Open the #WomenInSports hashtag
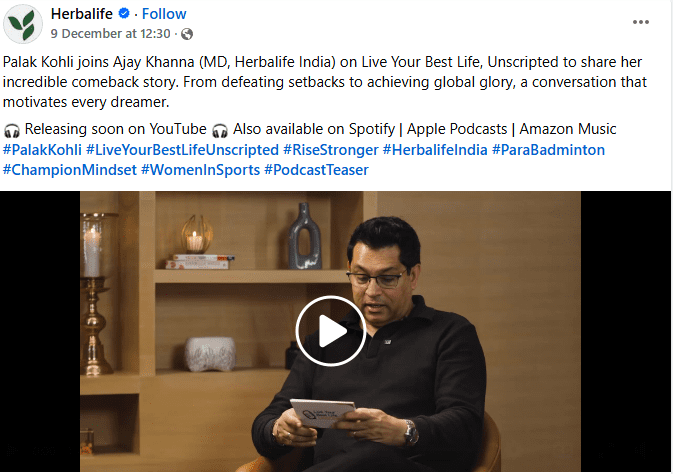The image size is (673, 474). tap(200, 170)
